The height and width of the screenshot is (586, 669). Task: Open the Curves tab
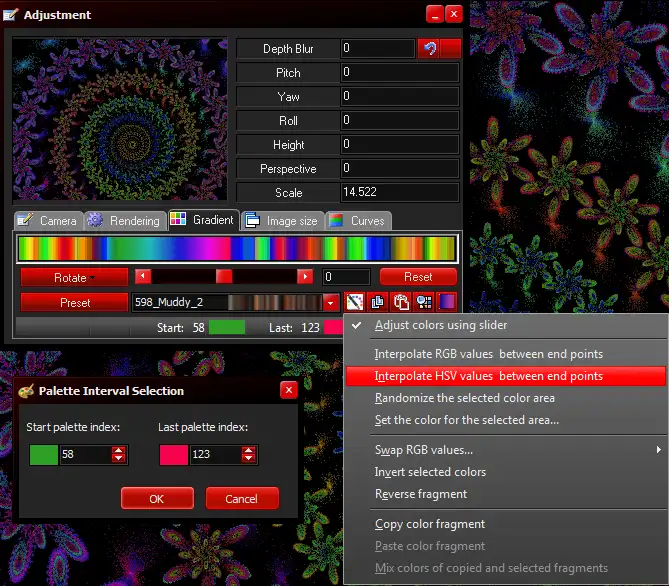pos(358,221)
